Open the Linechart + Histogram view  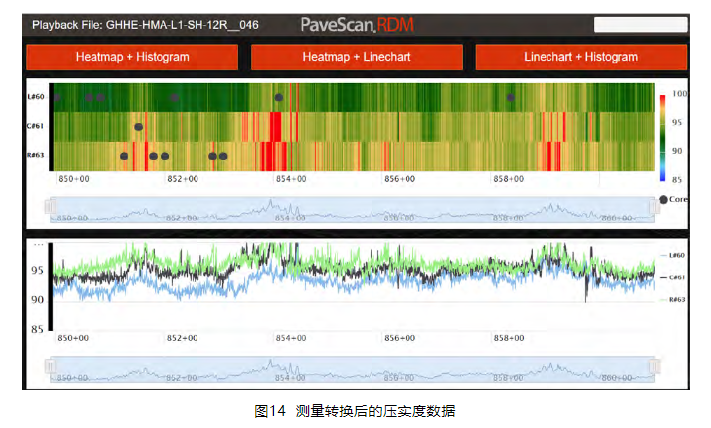(581, 57)
